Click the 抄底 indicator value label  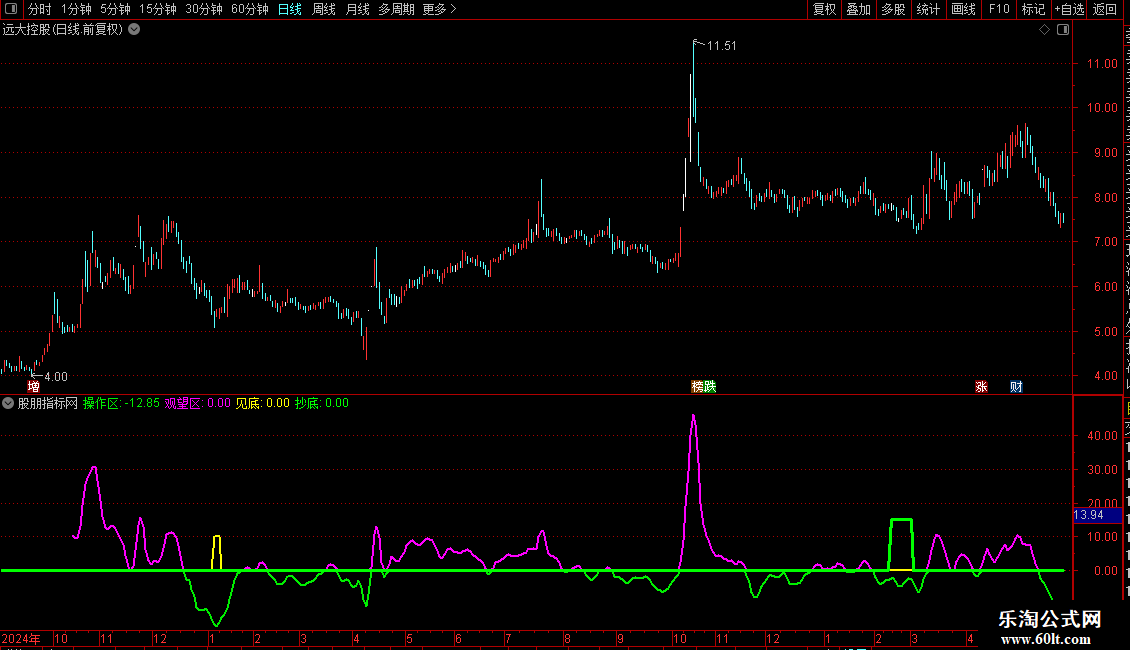coord(321,404)
